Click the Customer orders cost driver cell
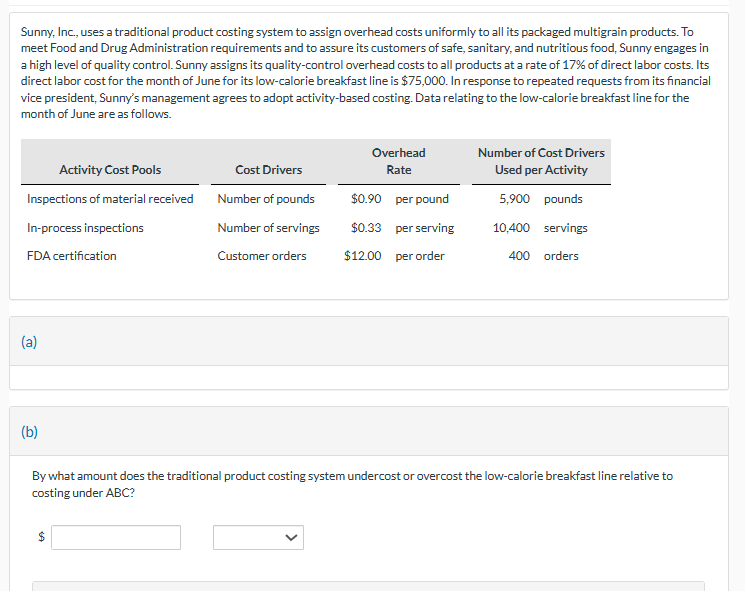This screenshot has width=745, height=591. [x=262, y=256]
